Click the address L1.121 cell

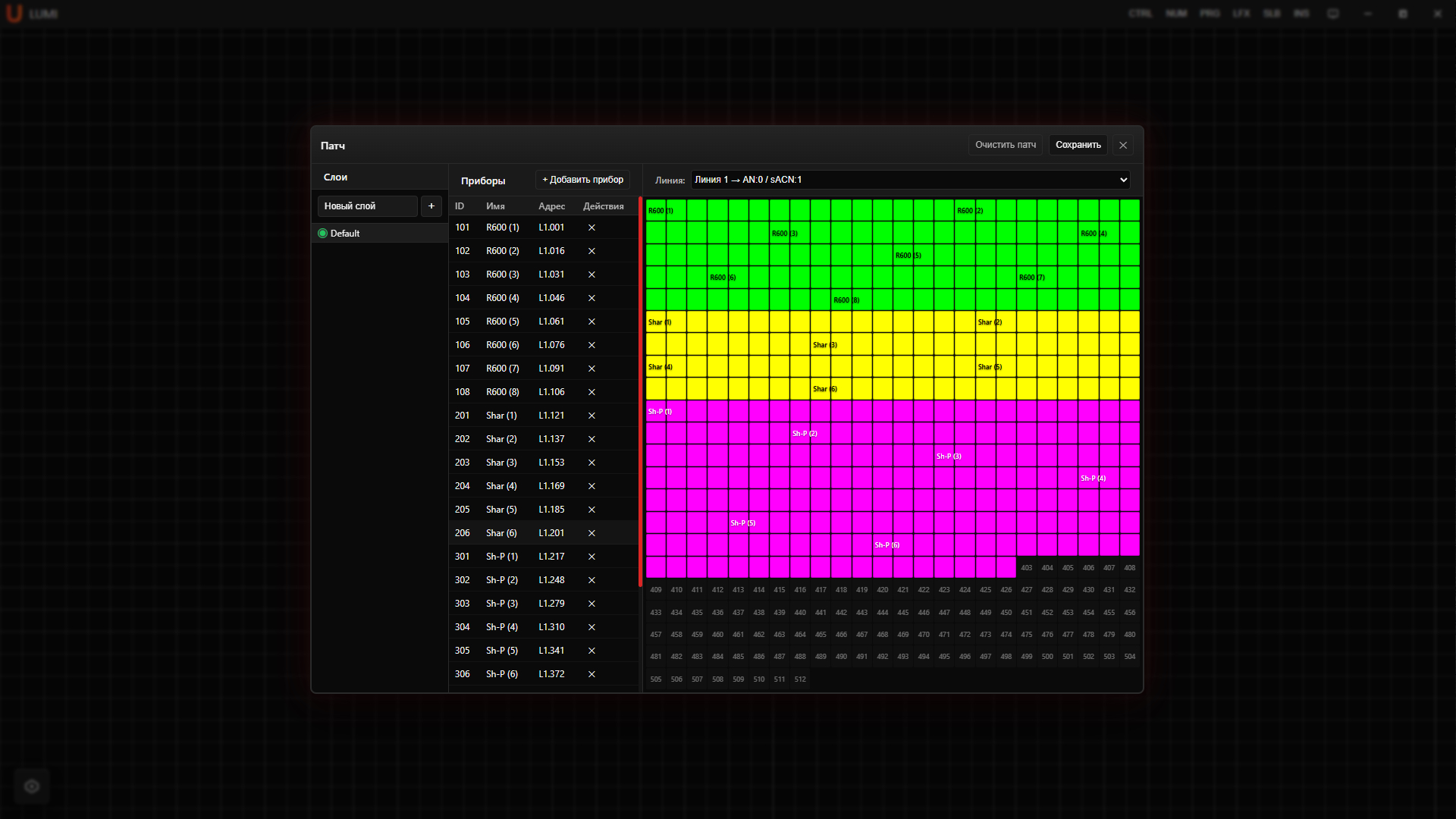[x=551, y=416]
